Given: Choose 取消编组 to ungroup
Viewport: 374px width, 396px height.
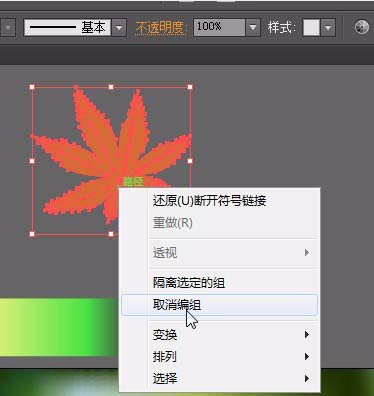Looking at the screenshot, I should (219, 305).
